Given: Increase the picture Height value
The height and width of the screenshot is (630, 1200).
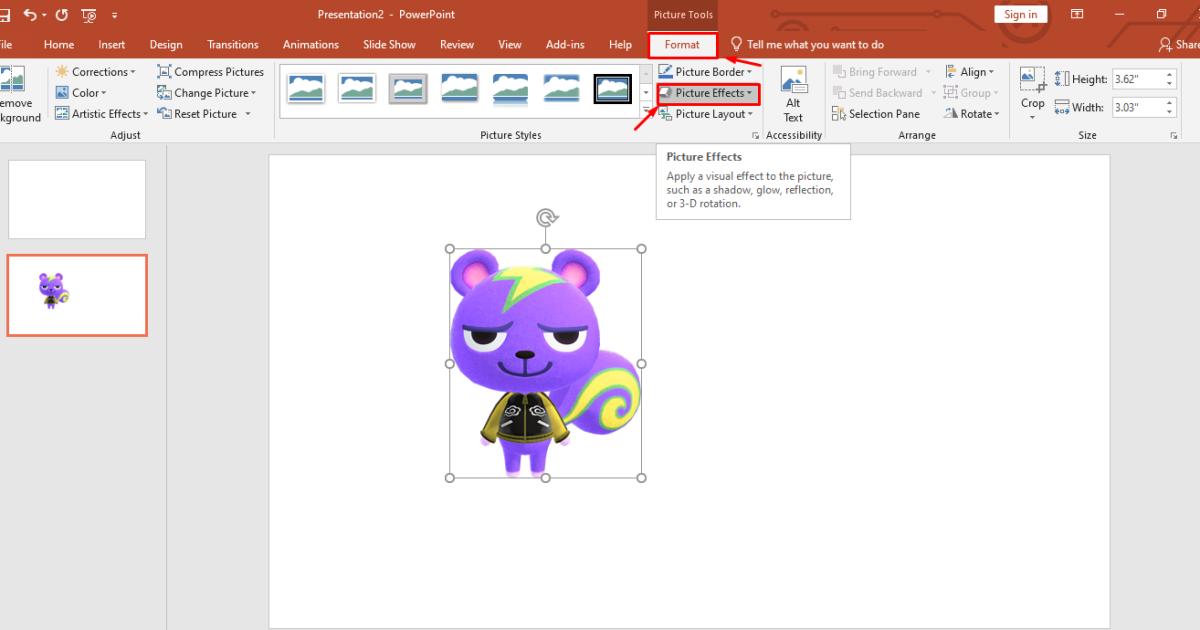Looking at the screenshot, I should [1170, 72].
